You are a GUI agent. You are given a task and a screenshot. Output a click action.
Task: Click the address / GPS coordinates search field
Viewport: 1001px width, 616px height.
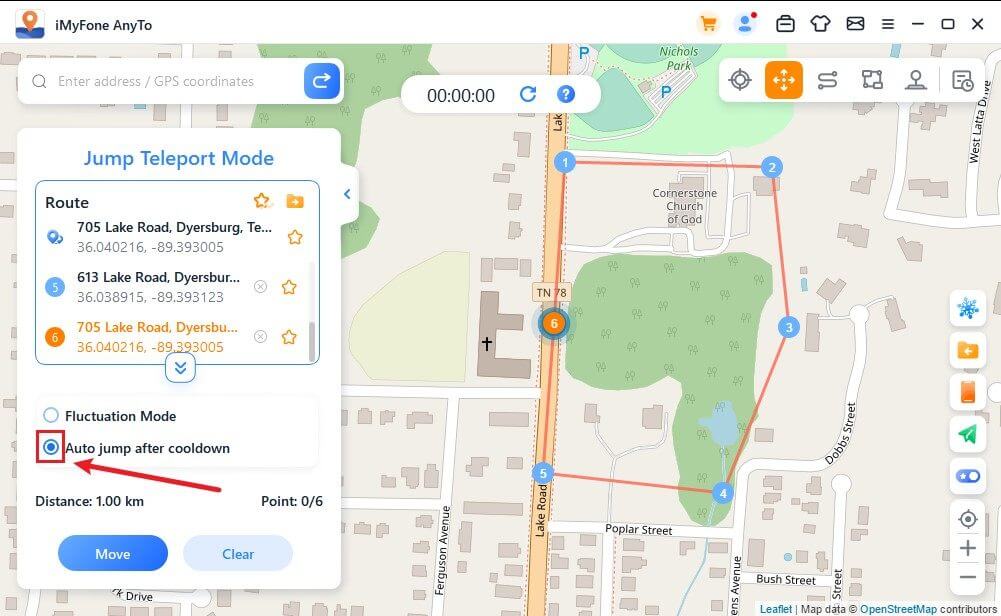pyautogui.click(x=166, y=81)
